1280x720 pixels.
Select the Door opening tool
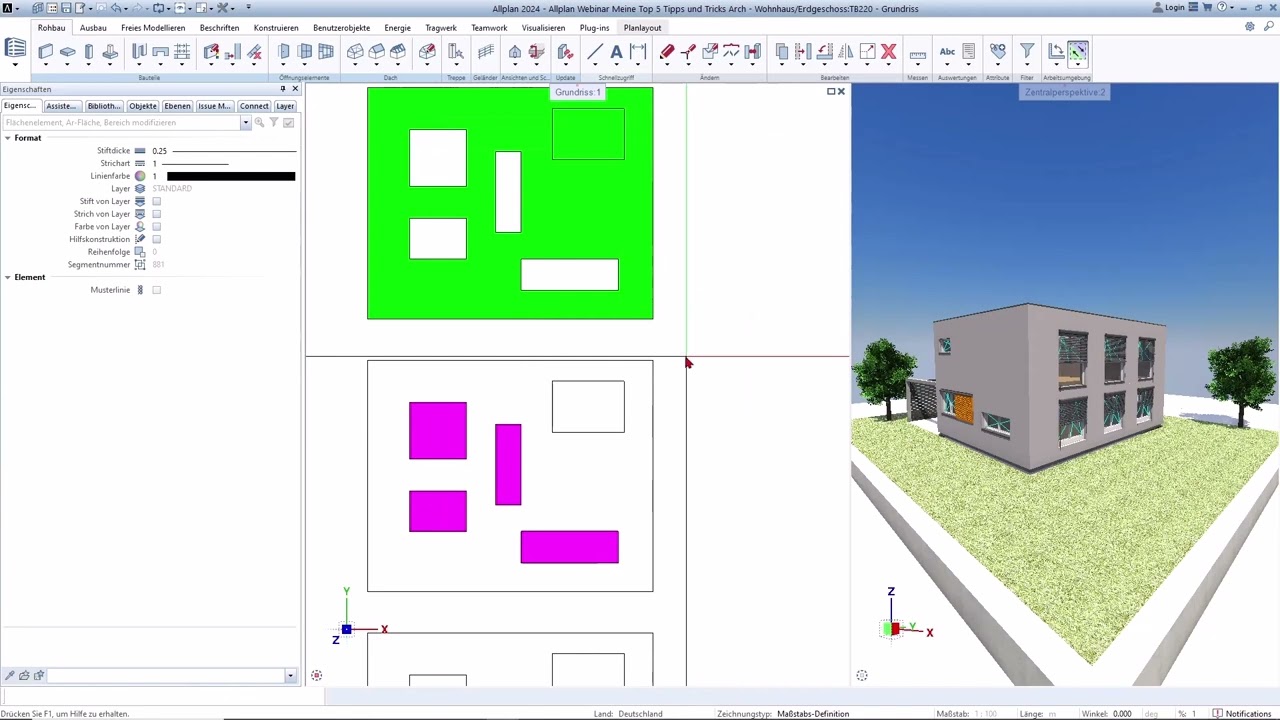pyautogui.click(x=284, y=52)
